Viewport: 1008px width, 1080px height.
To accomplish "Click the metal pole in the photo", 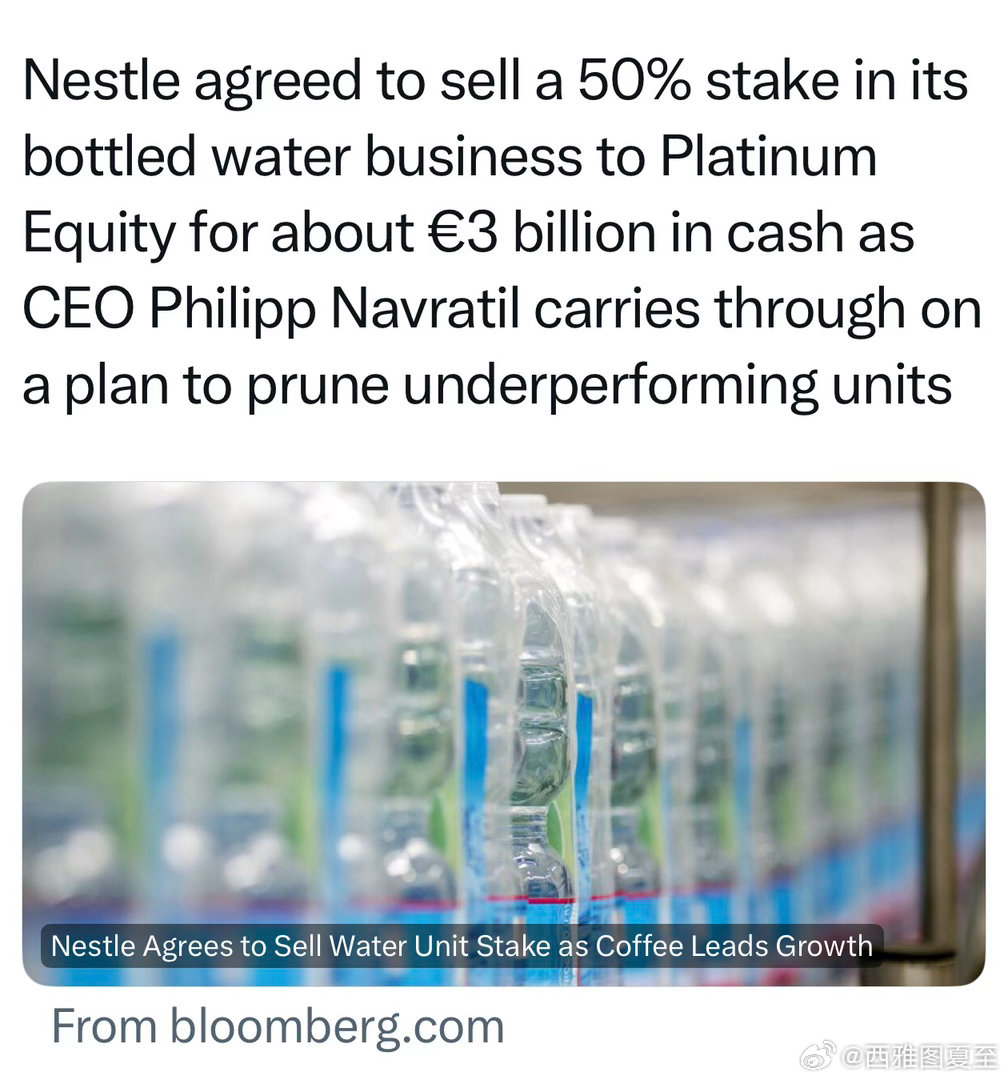I will 940,723.
